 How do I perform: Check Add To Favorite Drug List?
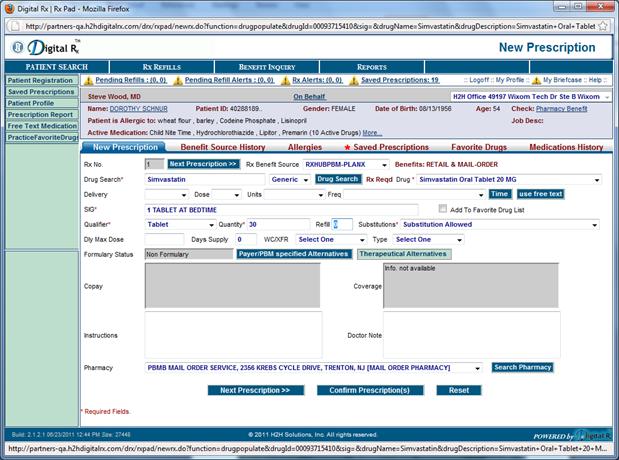(x=443, y=210)
